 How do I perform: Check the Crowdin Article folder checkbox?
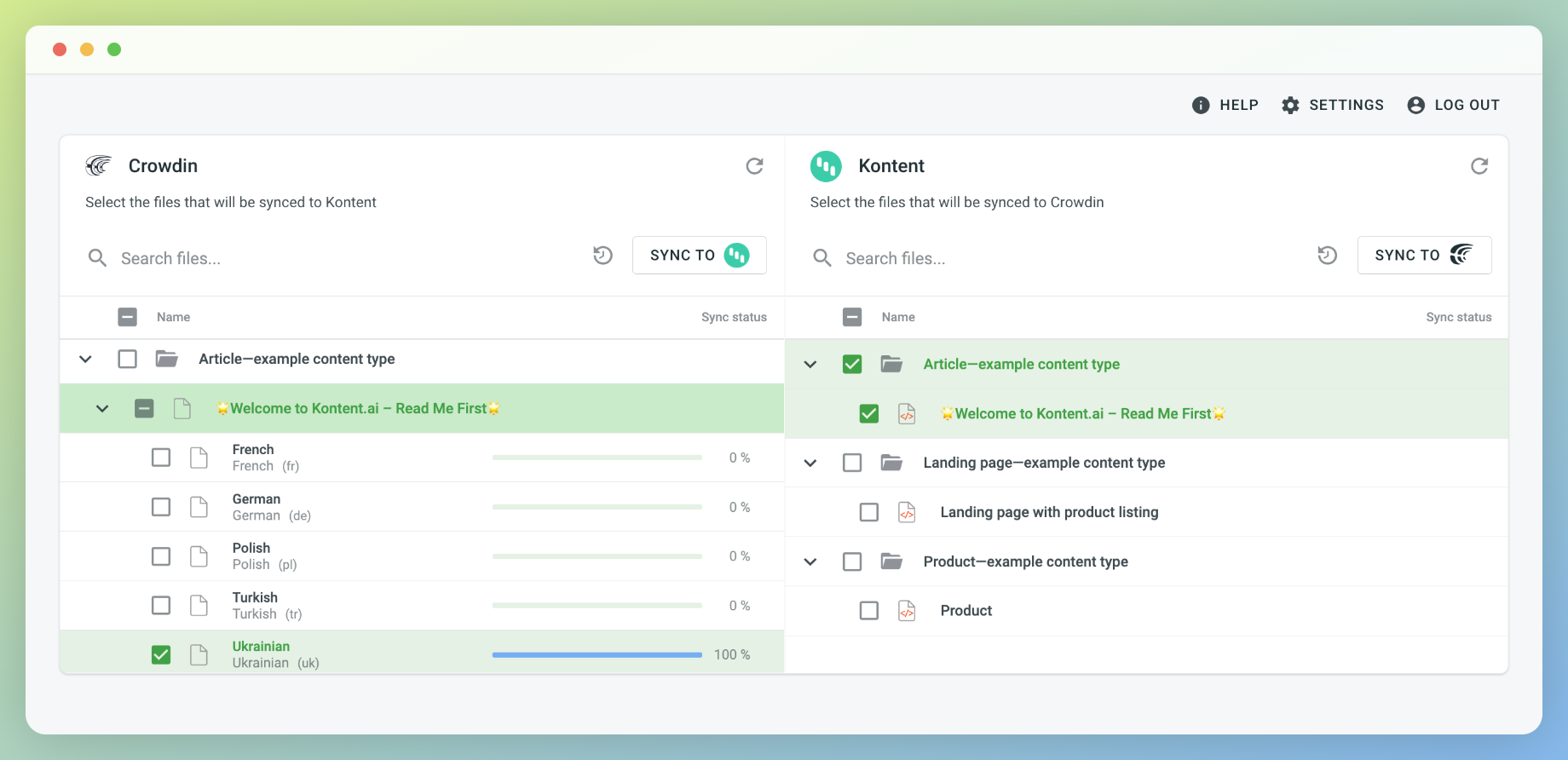(x=128, y=359)
